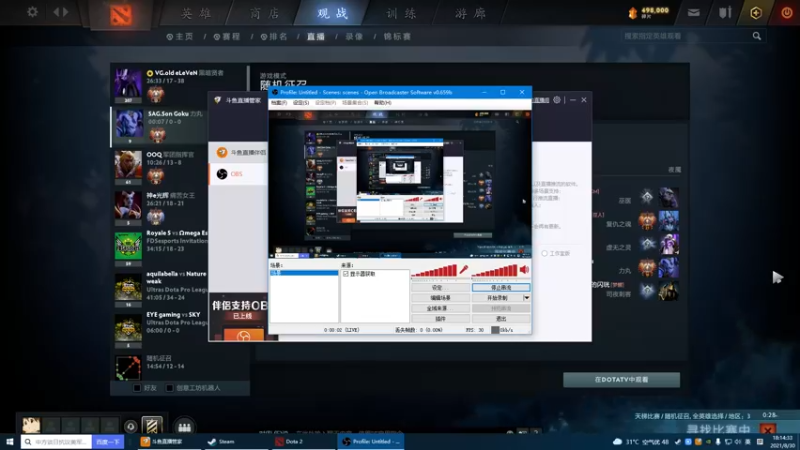Viewport: 800px width, 450px height.
Task: Click the Riki hero portrait in player list
Action: (x=668, y=268)
